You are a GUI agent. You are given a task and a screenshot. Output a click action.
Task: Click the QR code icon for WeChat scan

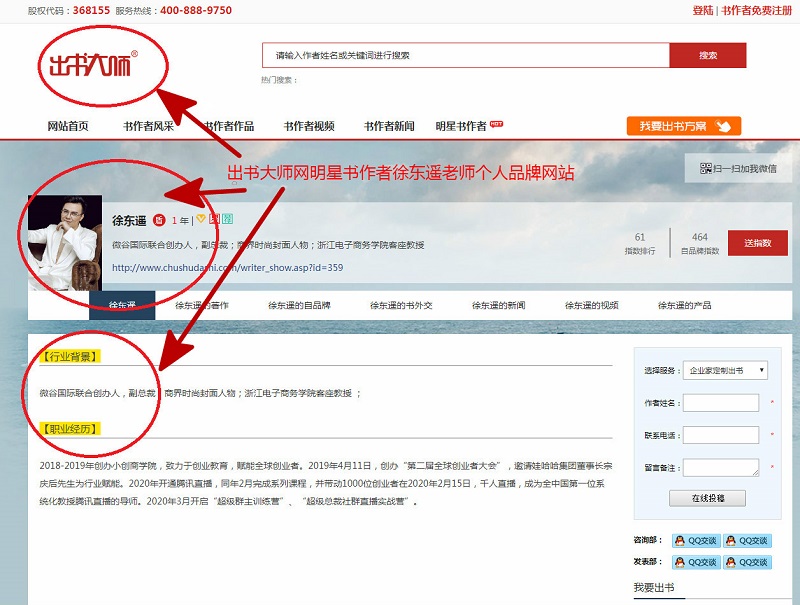(705, 169)
